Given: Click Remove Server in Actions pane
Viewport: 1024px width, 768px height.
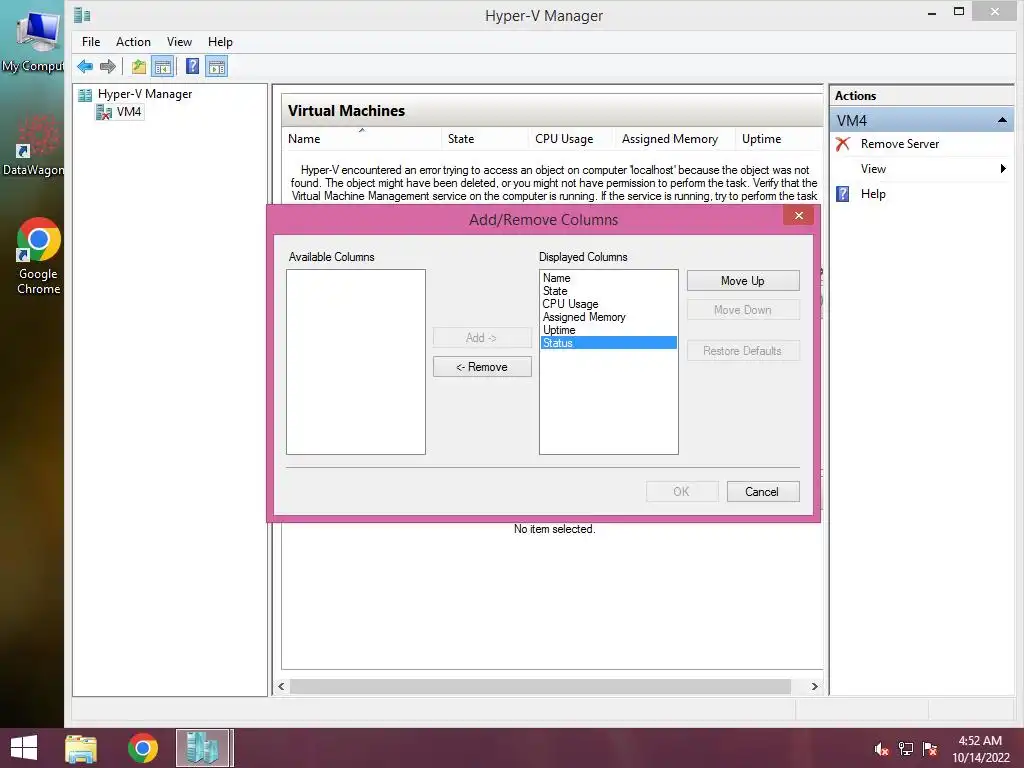Looking at the screenshot, I should (899, 144).
